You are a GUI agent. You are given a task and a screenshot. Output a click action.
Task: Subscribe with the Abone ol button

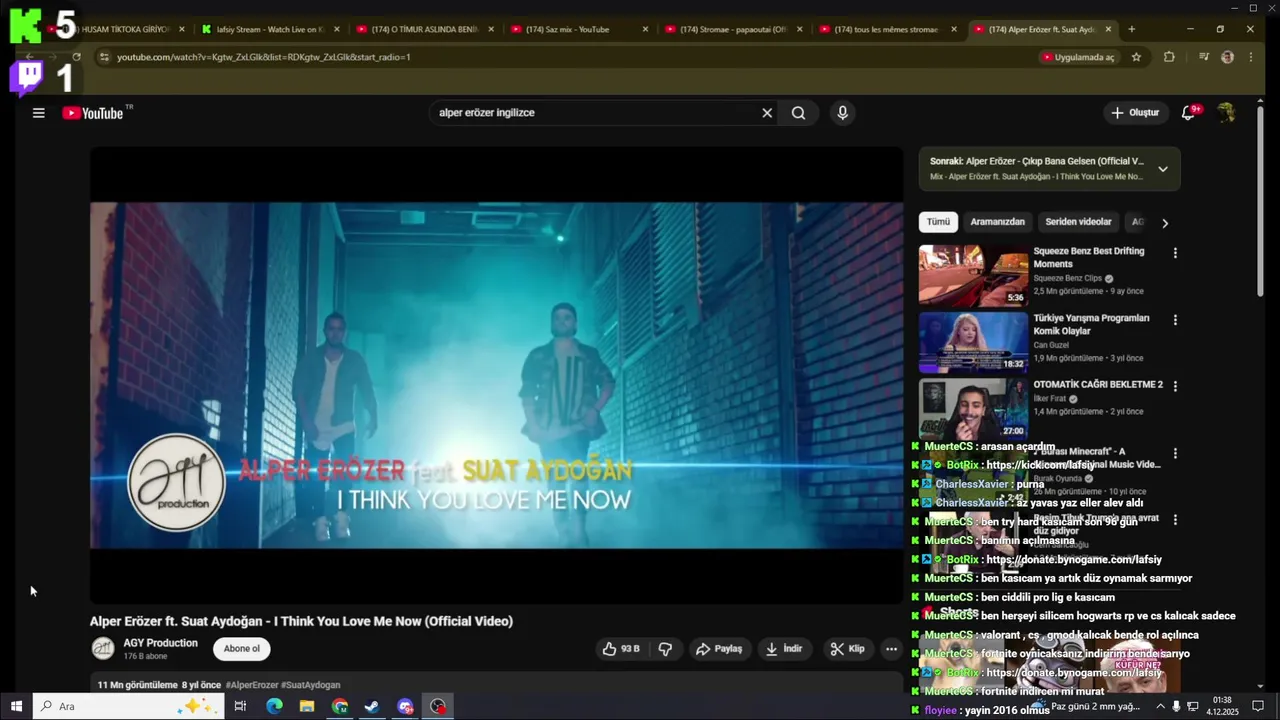(241, 649)
